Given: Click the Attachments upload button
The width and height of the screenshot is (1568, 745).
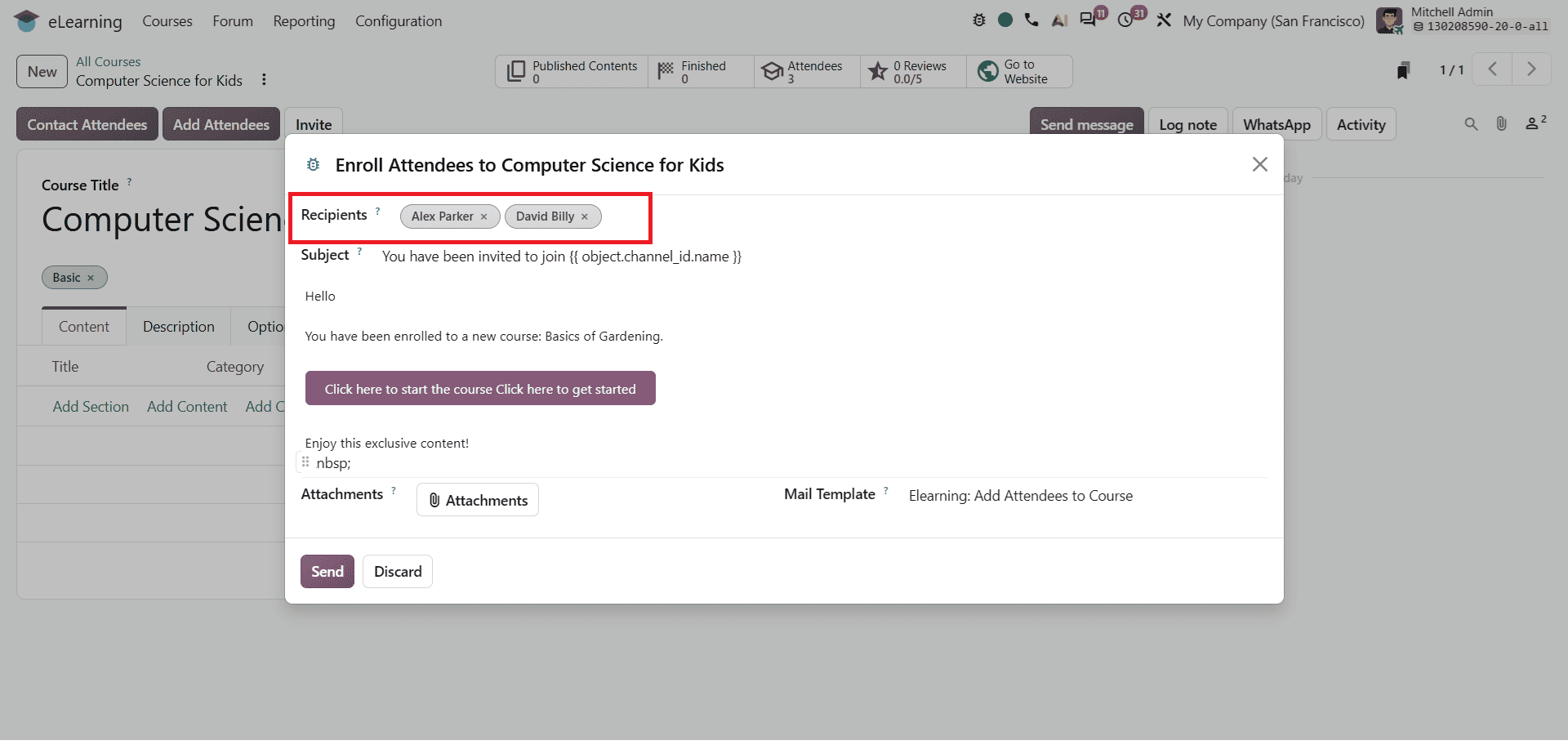Looking at the screenshot, I should coord(478,500).
